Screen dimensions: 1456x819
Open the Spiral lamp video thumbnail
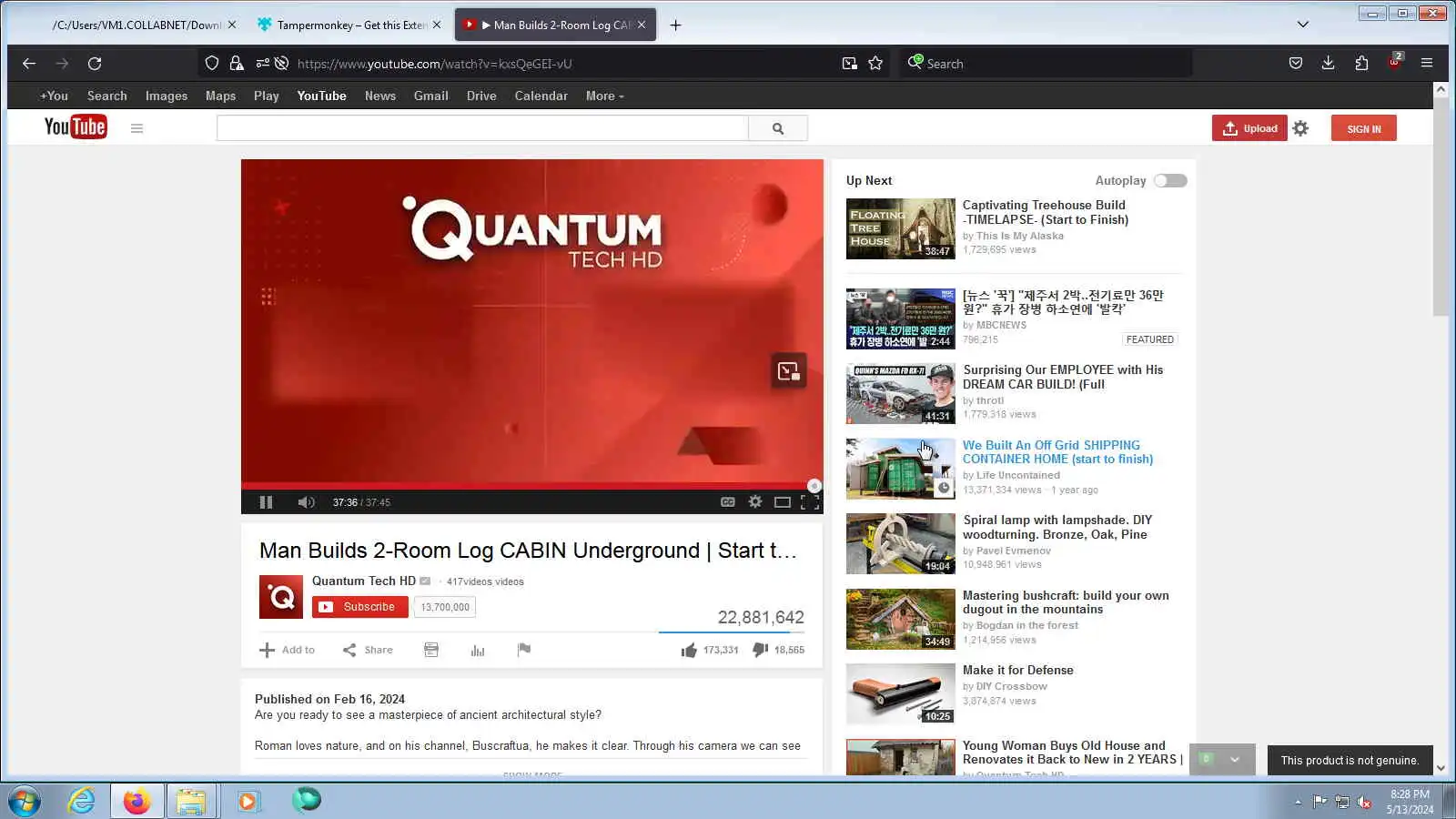(901, 544)
